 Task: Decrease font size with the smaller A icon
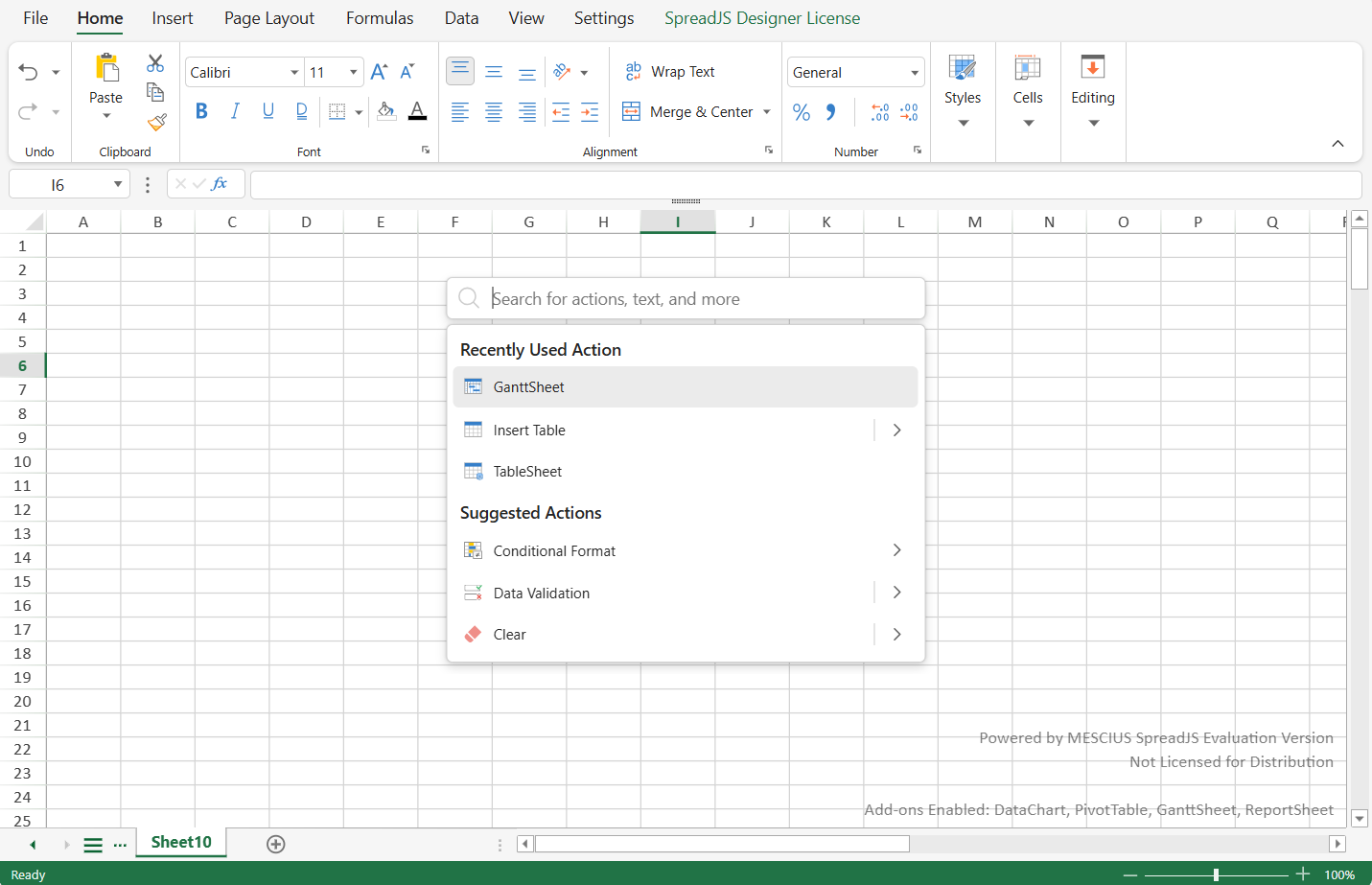tap(407, 72)
